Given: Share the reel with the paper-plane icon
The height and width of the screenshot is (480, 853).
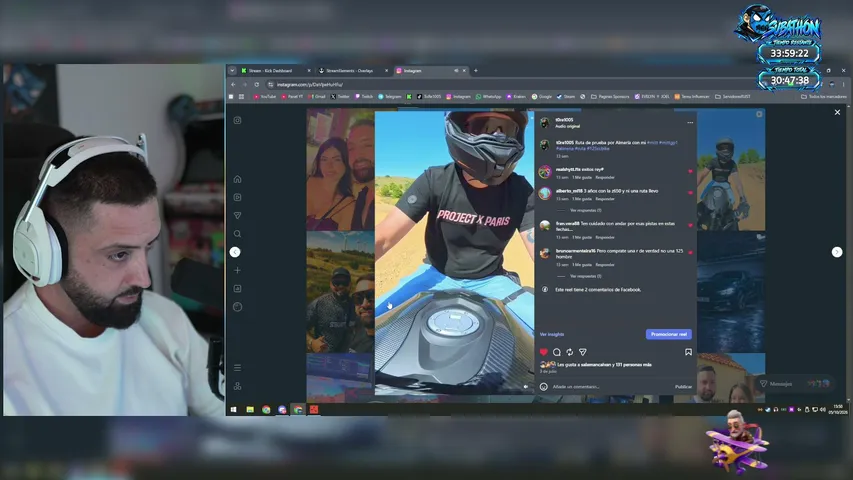Looking at the screenshot, I should click(x=583, y=352).
